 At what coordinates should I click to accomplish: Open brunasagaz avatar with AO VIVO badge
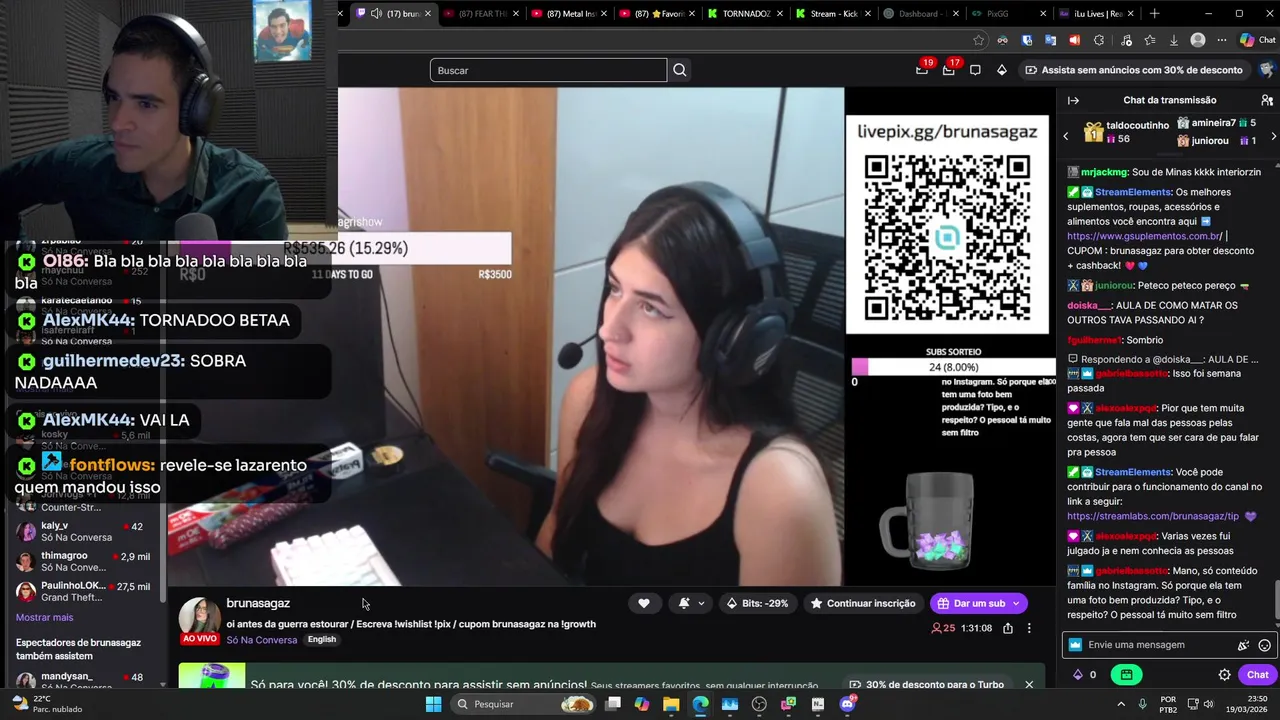tap(199, 621)
